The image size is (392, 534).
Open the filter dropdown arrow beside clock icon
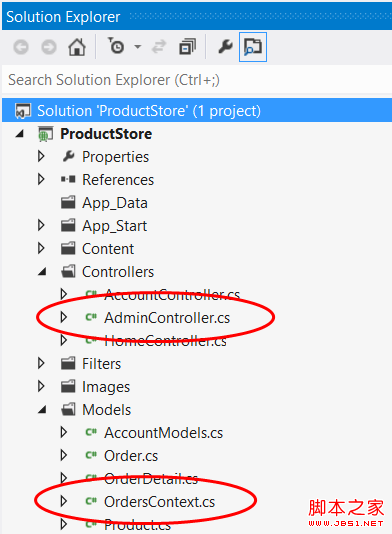click(x=138, y=47)
